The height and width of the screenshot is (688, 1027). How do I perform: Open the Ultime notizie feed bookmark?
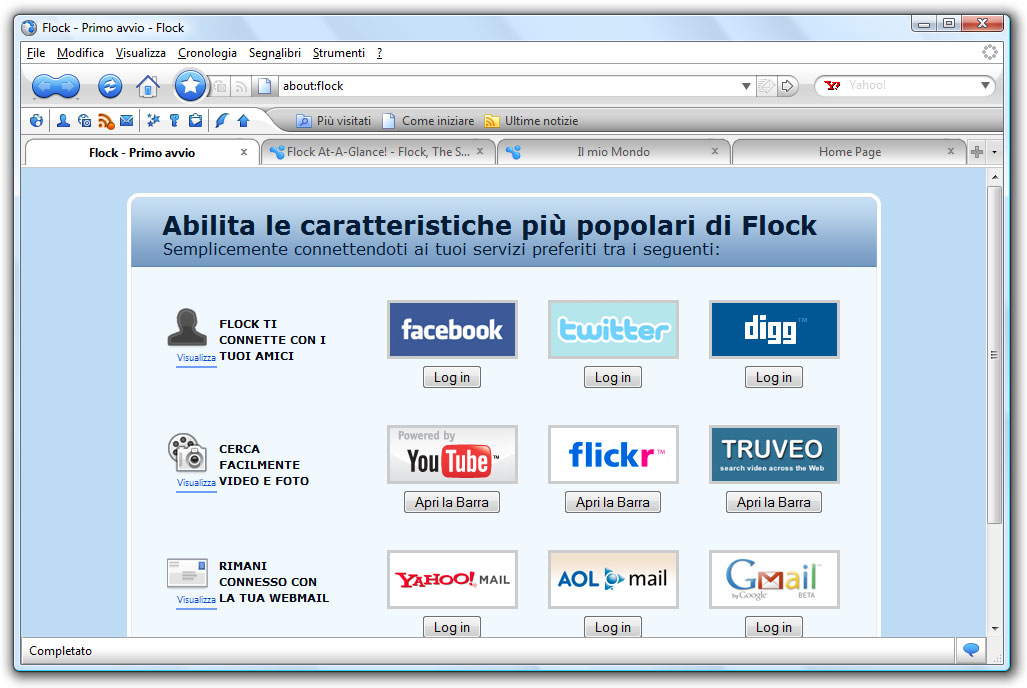(x=531, y=121)
